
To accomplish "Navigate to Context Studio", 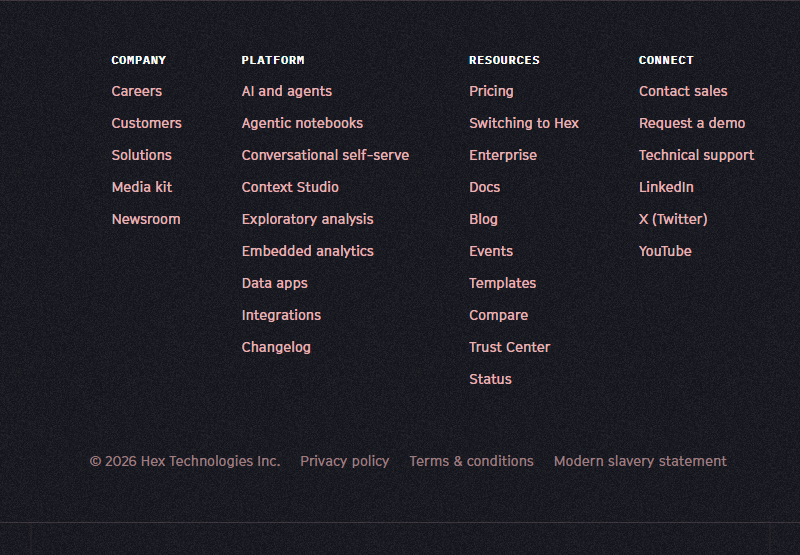I will click(290, 187).
